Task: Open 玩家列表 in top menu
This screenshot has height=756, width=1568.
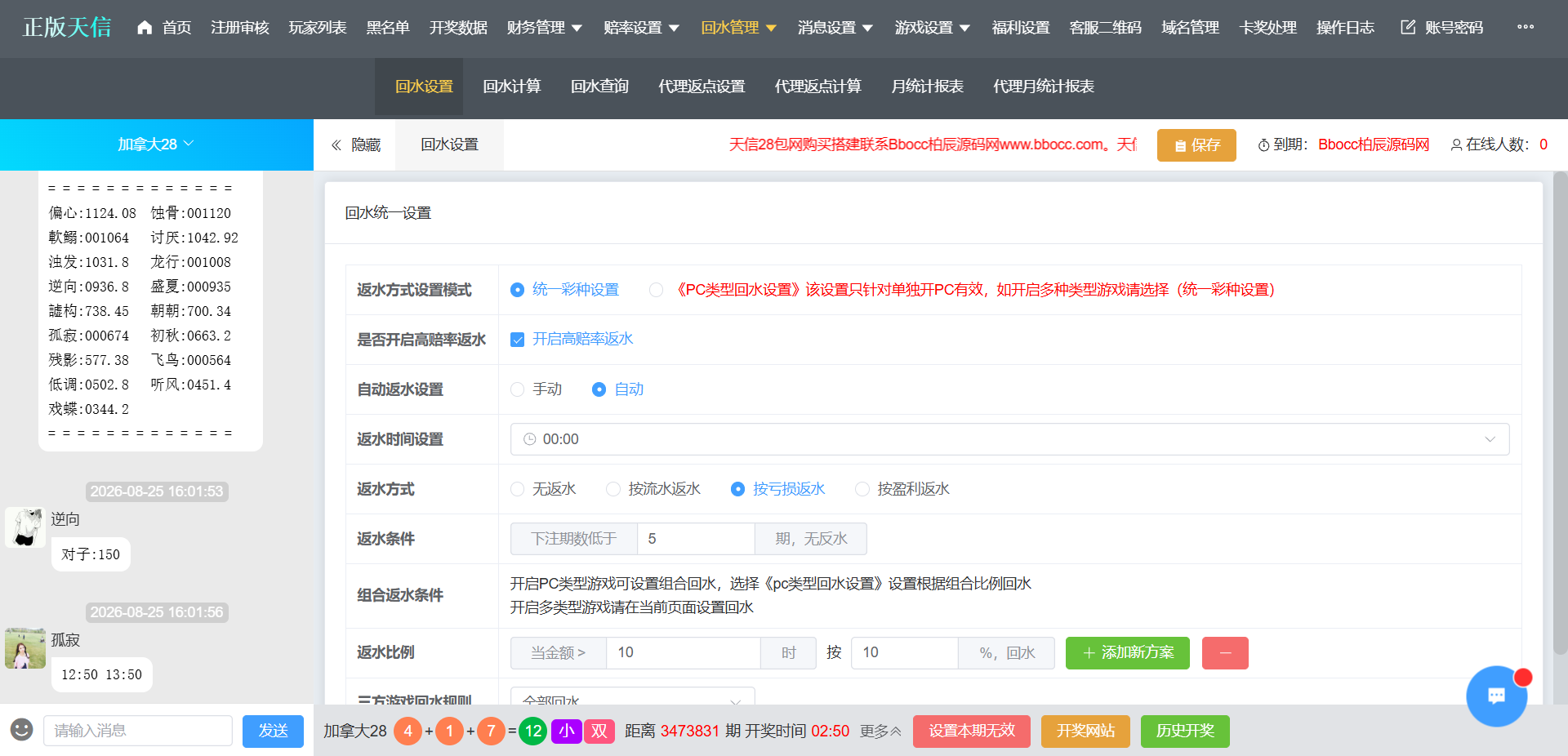Action: [318, 28]
